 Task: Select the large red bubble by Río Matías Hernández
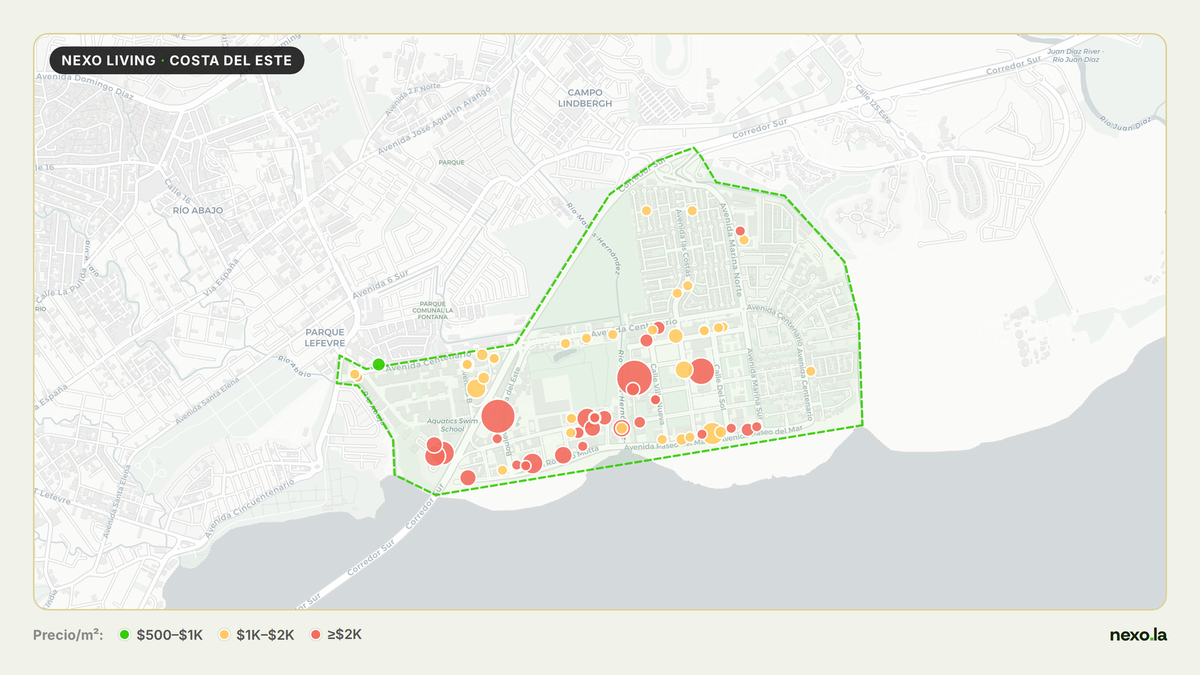click(x=634, y=378)
